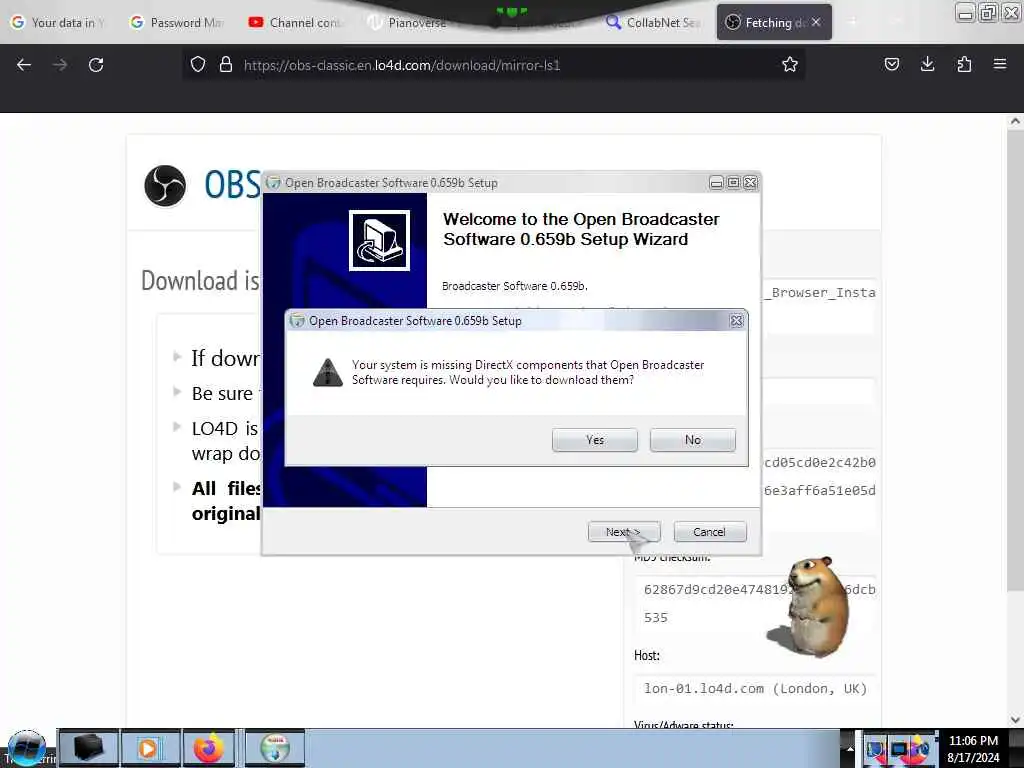Click the 'All files' bullet triangle

click(x=176, y=487)
